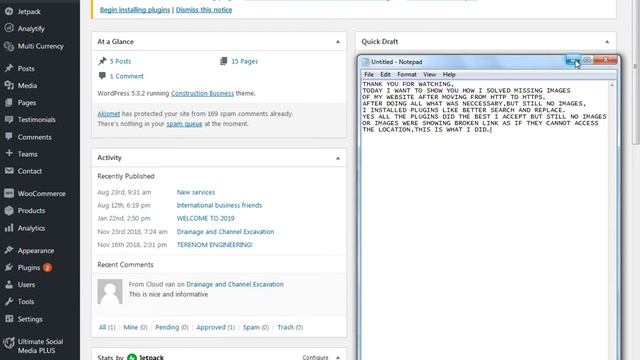Collapse the Activity widget
640x360 pixels.
(338, 158)
